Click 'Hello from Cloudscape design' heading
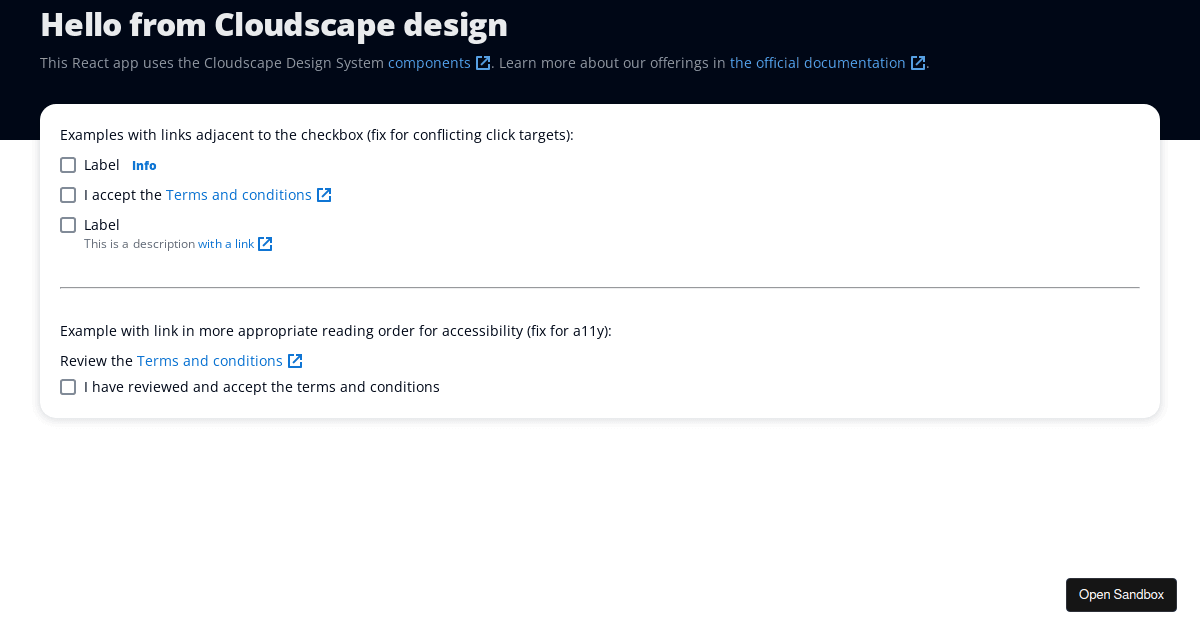 pos(274,24)
